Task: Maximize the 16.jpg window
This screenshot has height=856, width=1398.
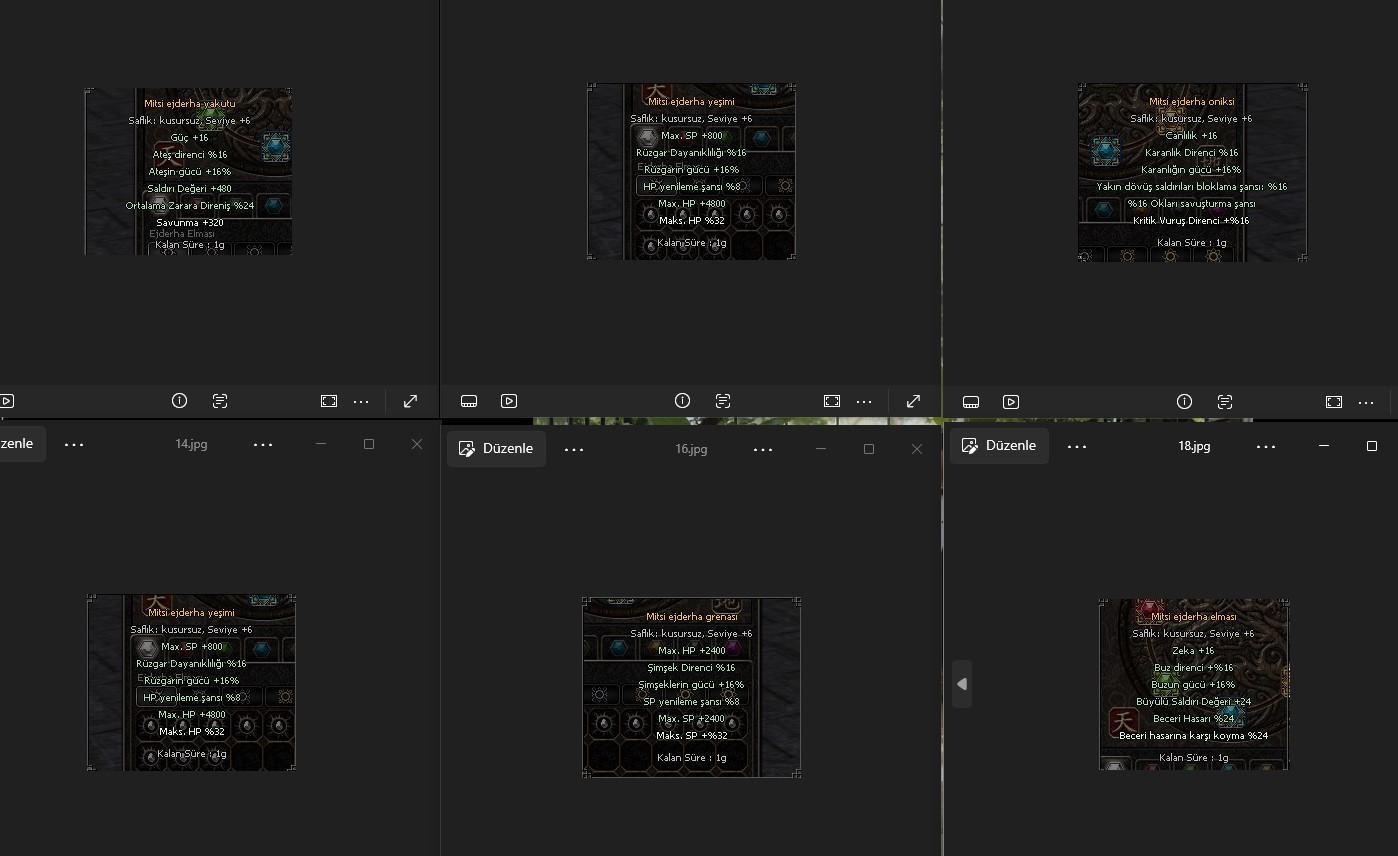Action: tap(869, 449)
